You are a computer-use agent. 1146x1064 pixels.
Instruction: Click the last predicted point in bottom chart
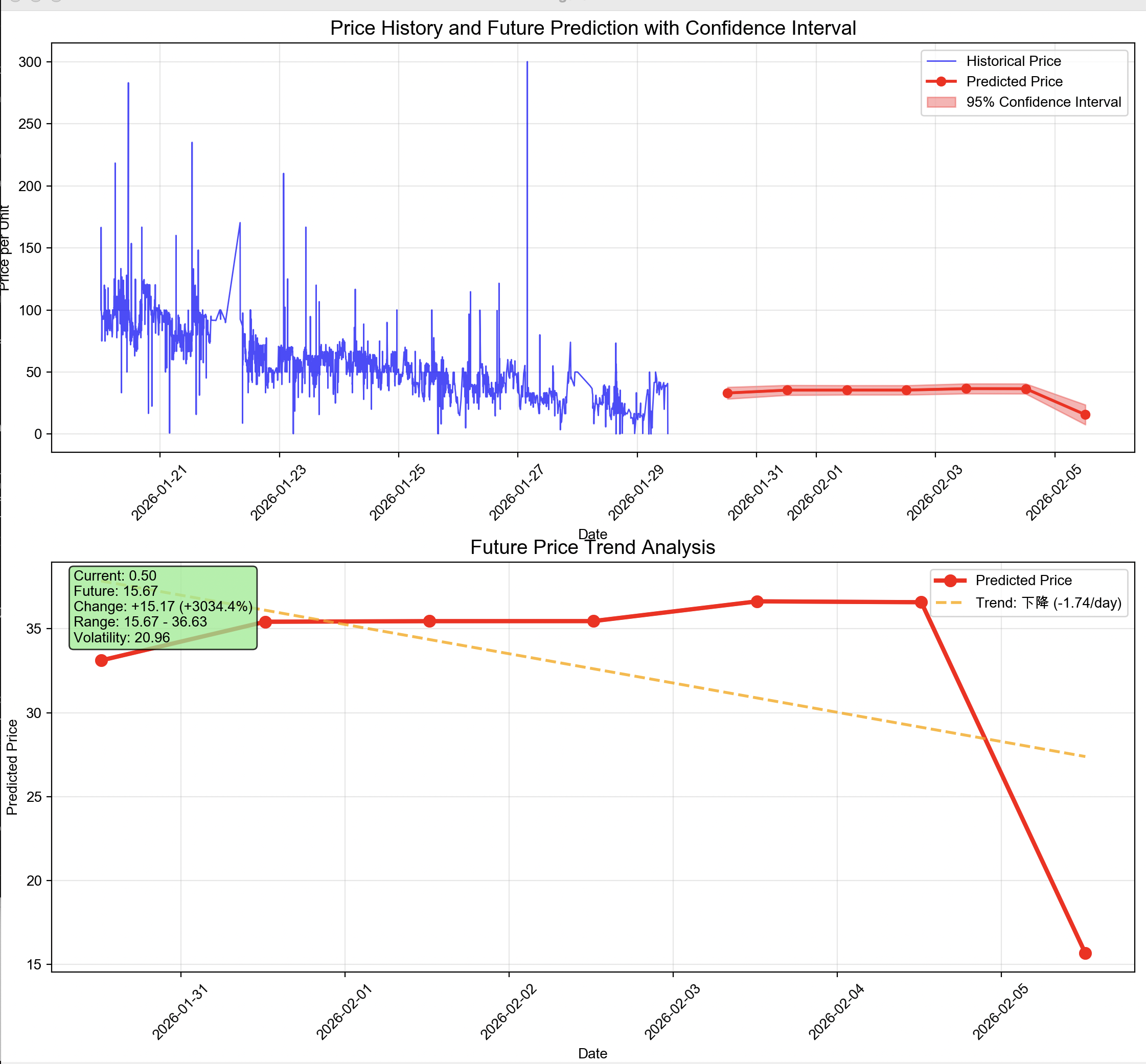[x=1085, y=954]
